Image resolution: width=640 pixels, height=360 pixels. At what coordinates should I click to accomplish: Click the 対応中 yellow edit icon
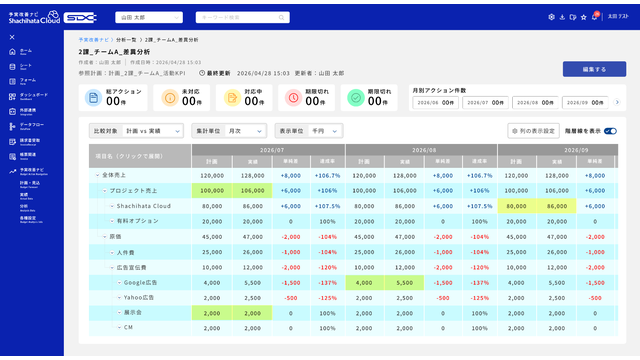(x=232, y=98)
